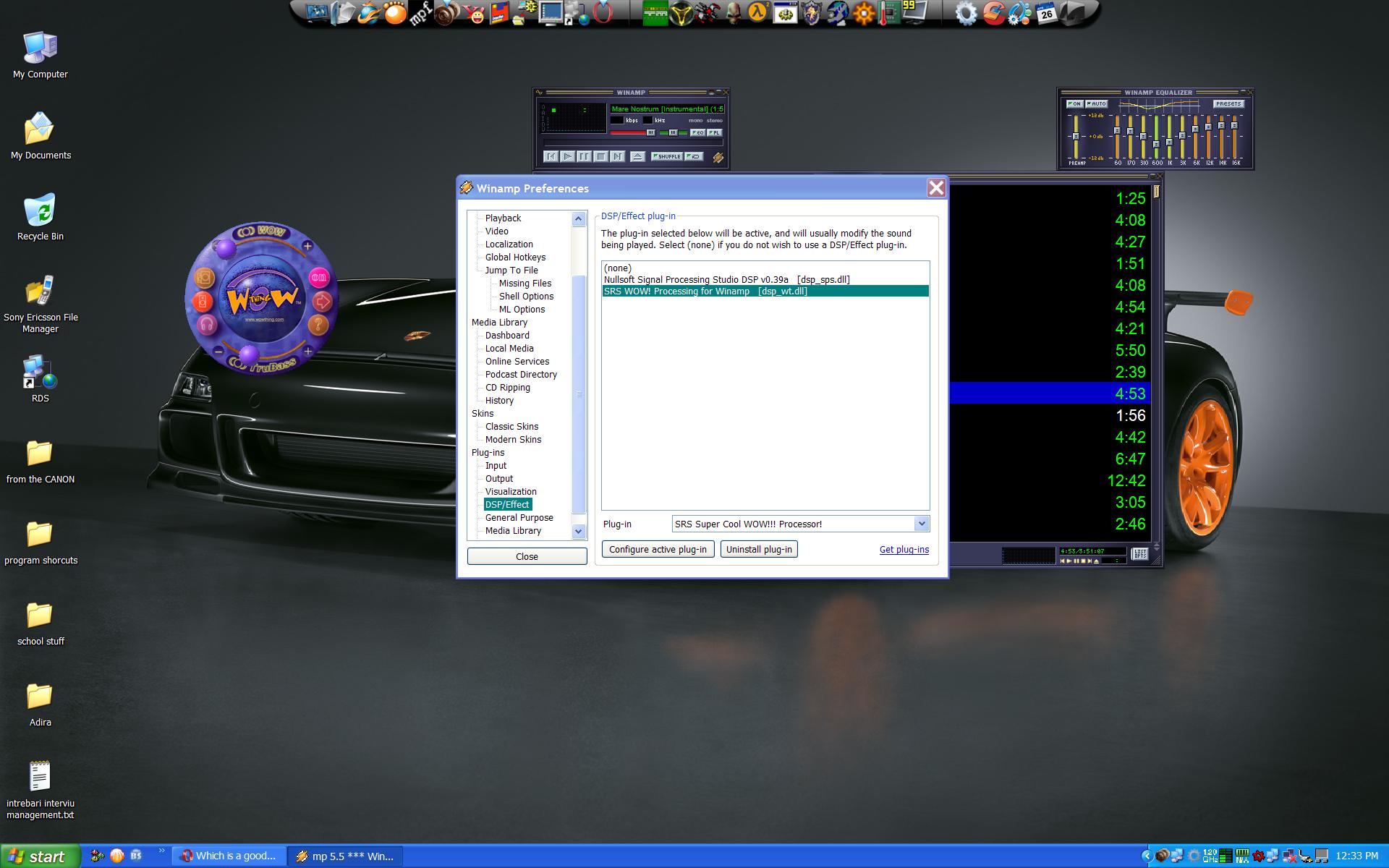Click the WOW Thing headphones button
1389x868 pixels.
pyautogui.click(x=207, y=323)
